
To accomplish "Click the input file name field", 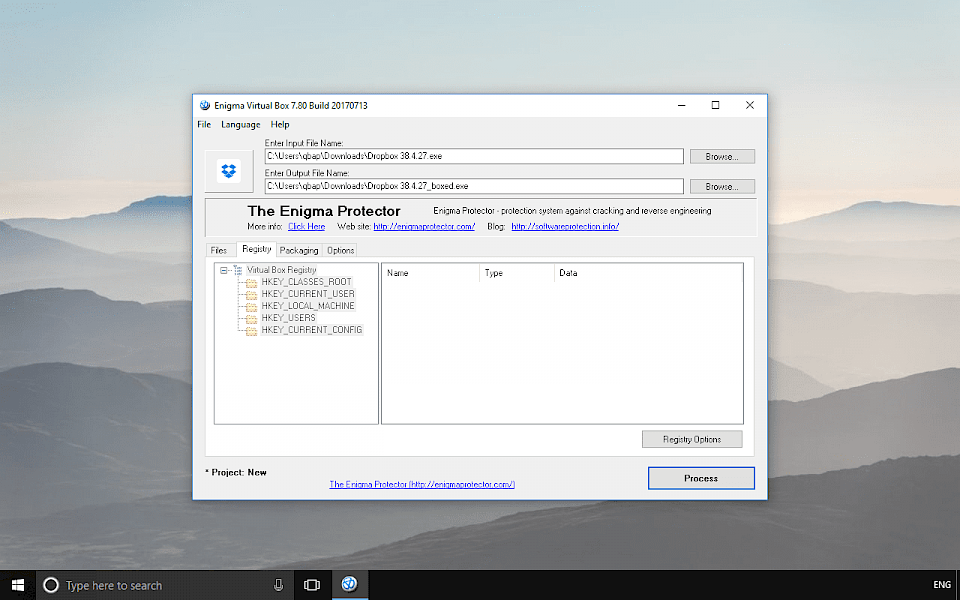I will pos(474,156).
